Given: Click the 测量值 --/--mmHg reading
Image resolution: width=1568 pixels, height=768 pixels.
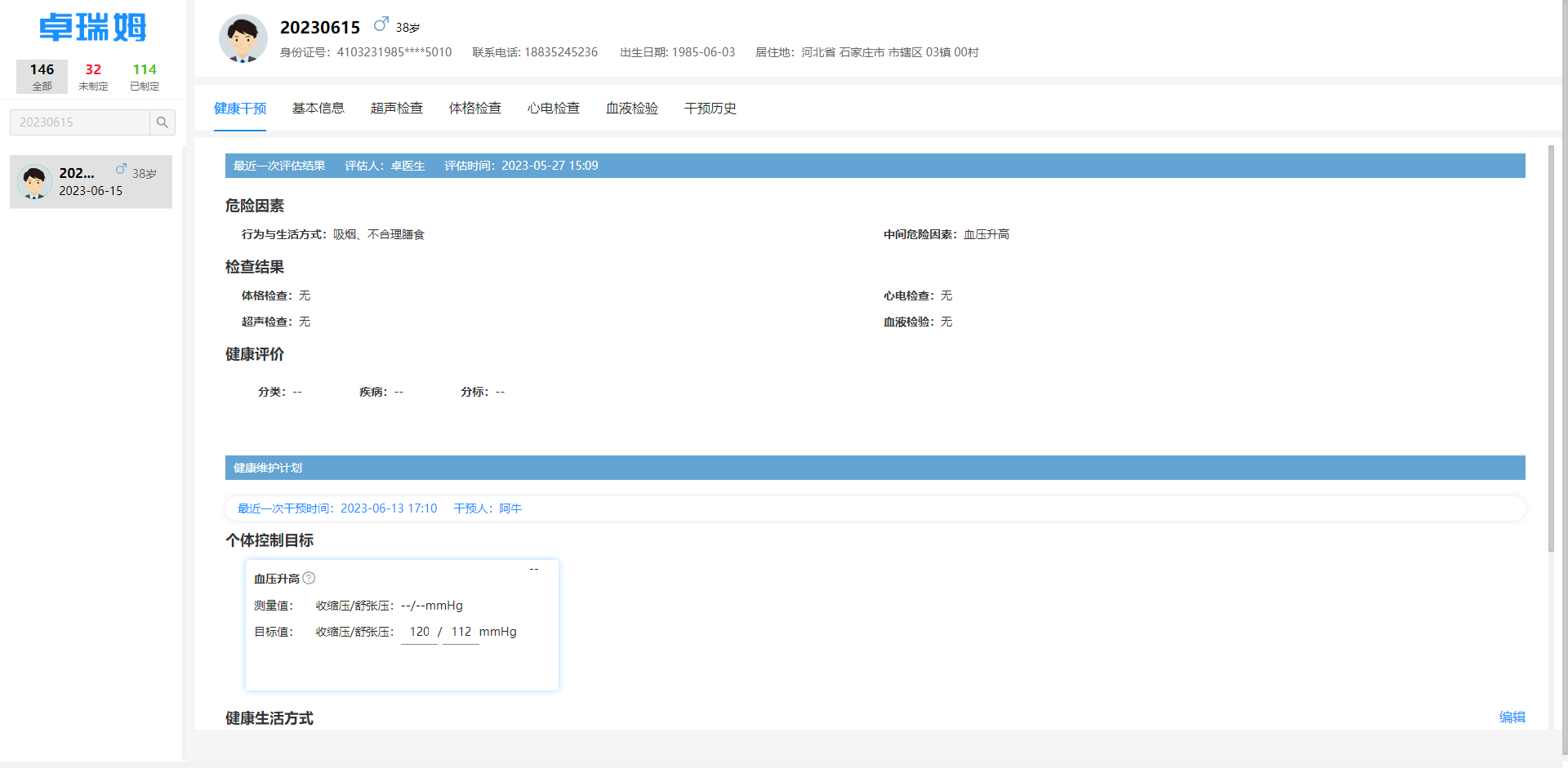Looking at the screenshot, I should click(432, 606).
